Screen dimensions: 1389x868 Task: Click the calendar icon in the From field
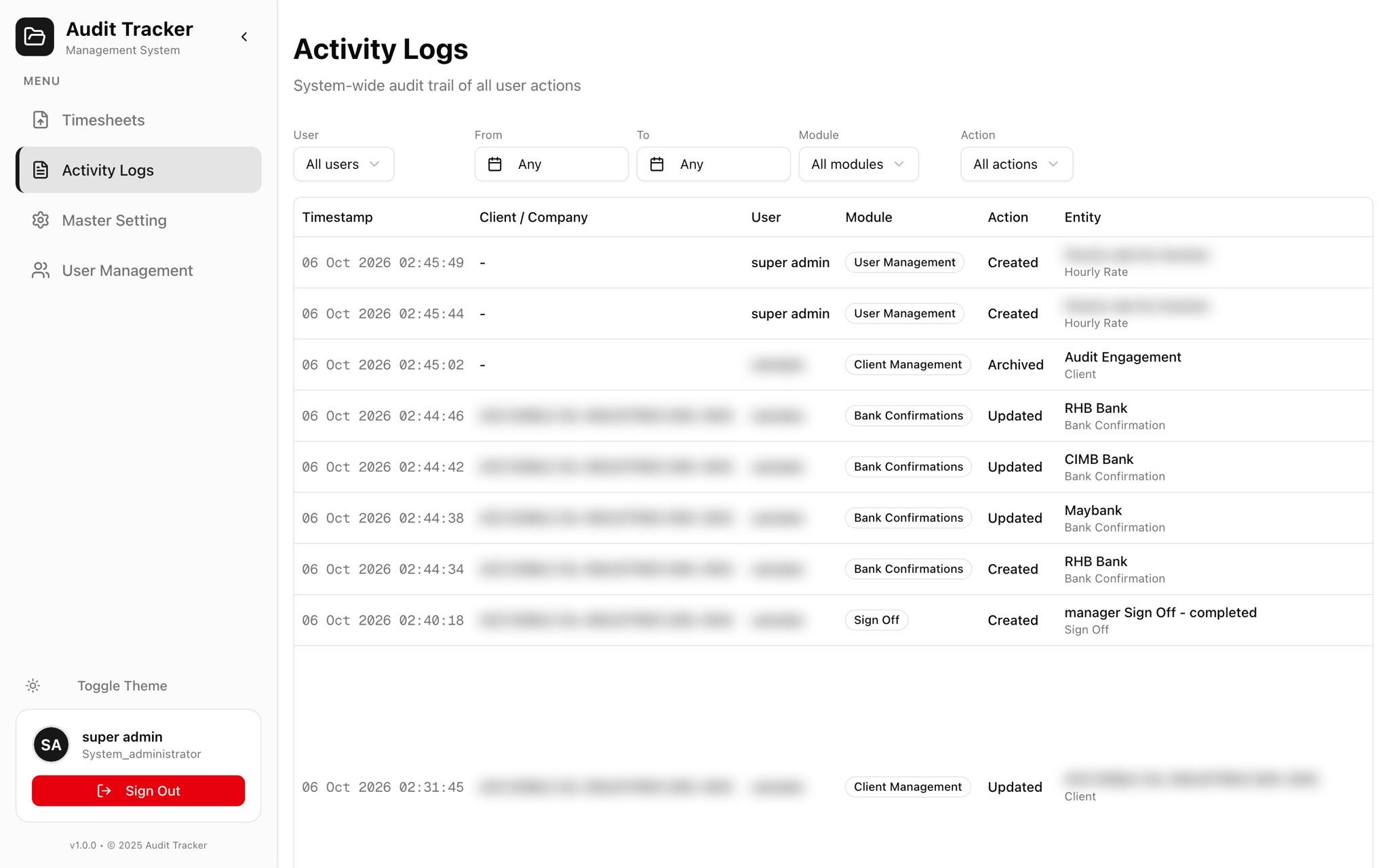tap(495, 164)
